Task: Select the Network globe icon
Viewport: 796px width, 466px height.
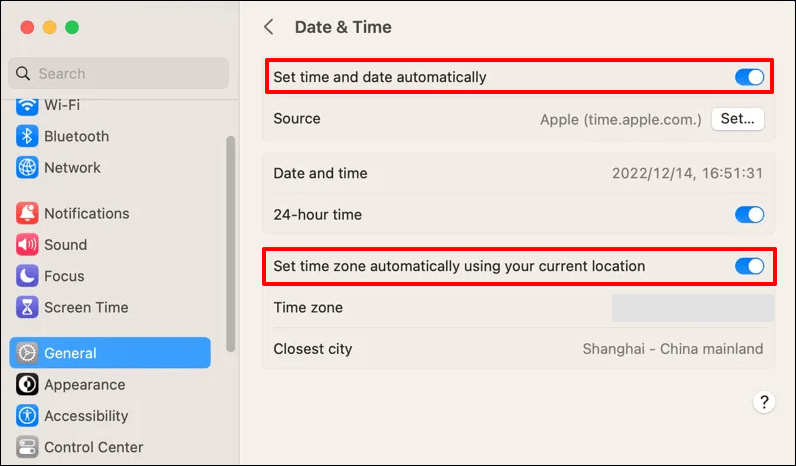Action: [x=27, y=168]
